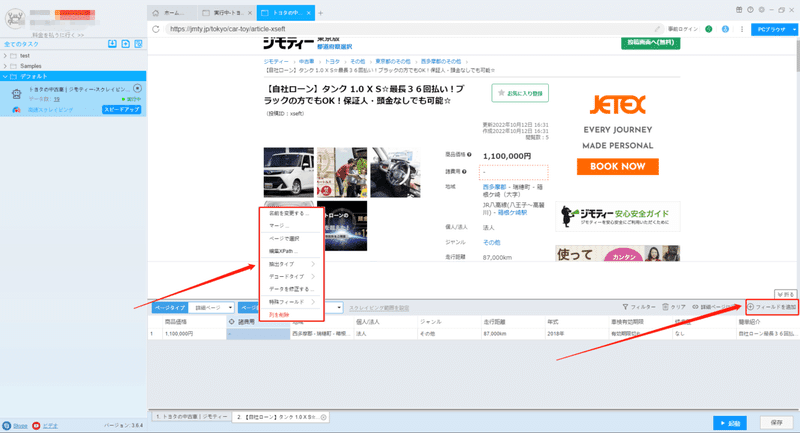Expand the Samples folder

[5, 66]
